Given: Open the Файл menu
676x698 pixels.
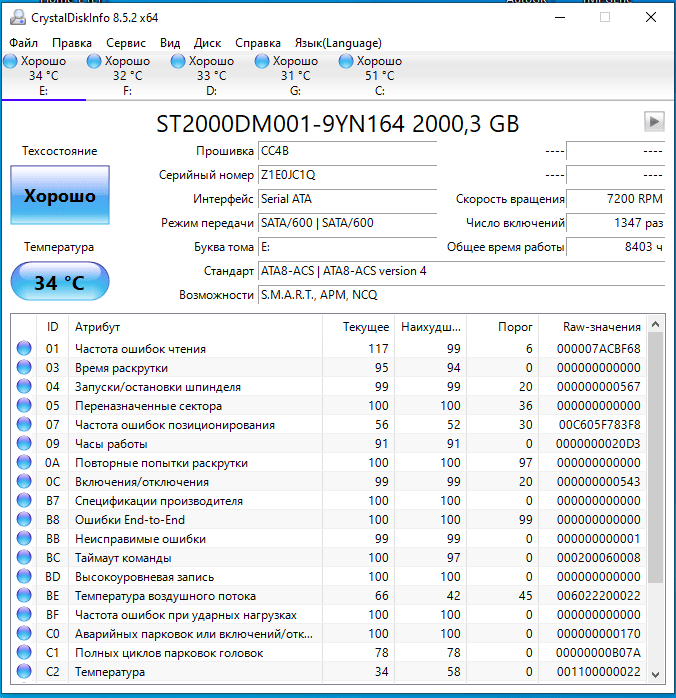Looking at the screenshot, I should [24, 43].
